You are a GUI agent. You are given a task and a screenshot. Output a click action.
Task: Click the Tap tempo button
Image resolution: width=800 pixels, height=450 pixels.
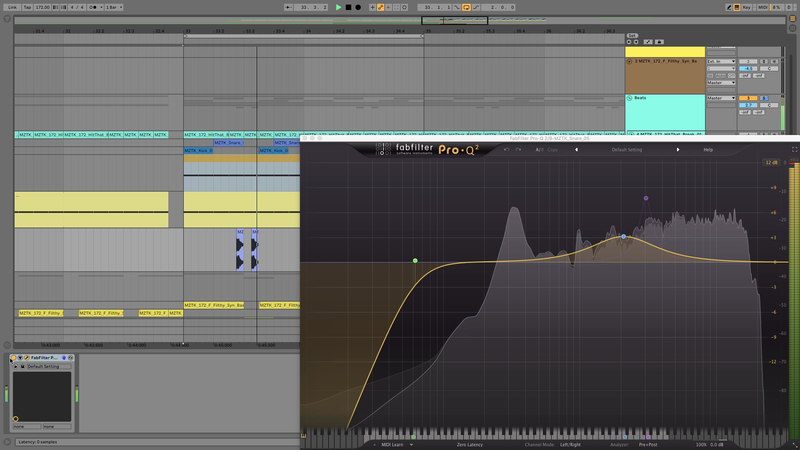tap(27, 7)
